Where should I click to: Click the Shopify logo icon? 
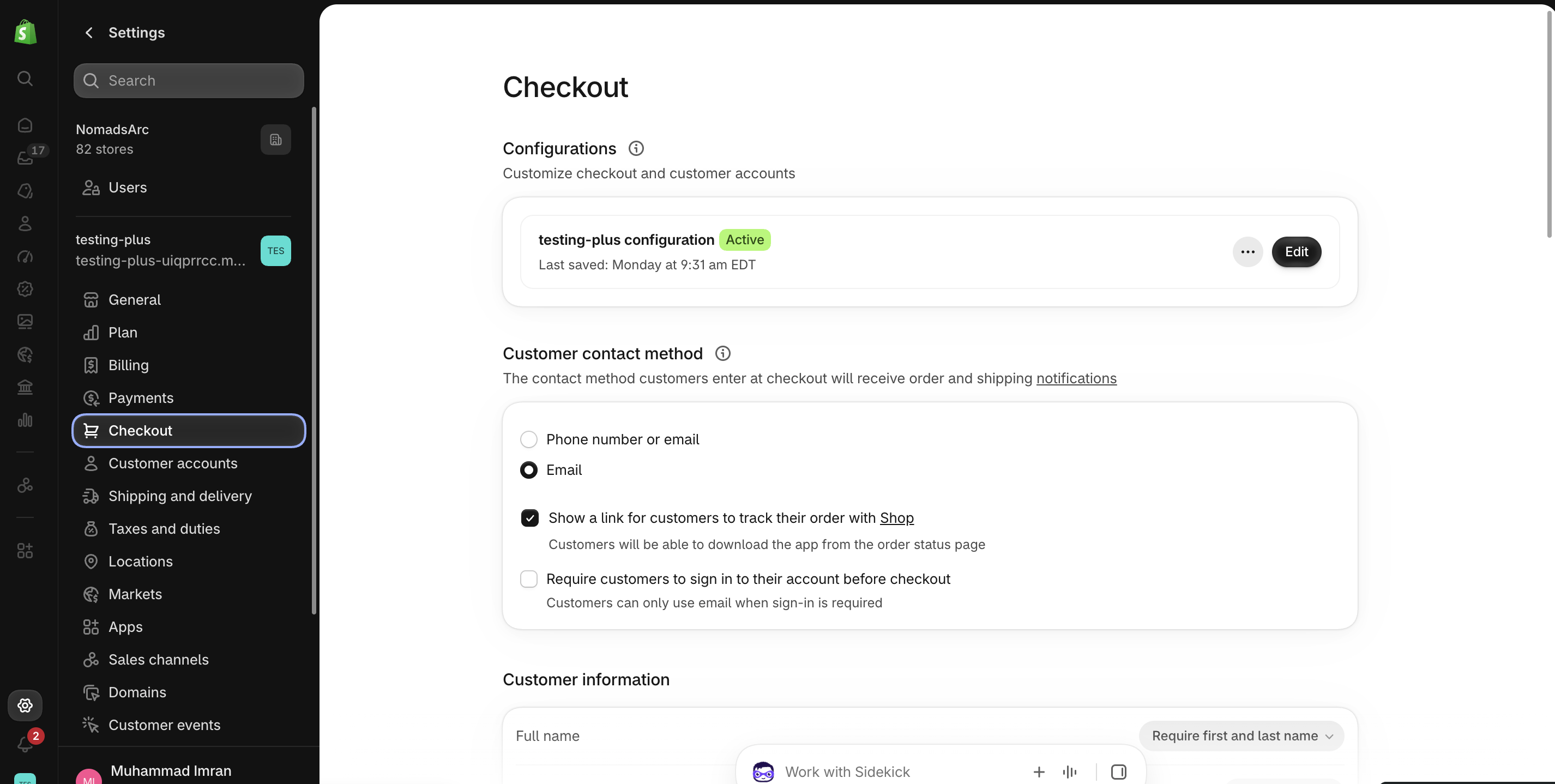click(25, 32)
